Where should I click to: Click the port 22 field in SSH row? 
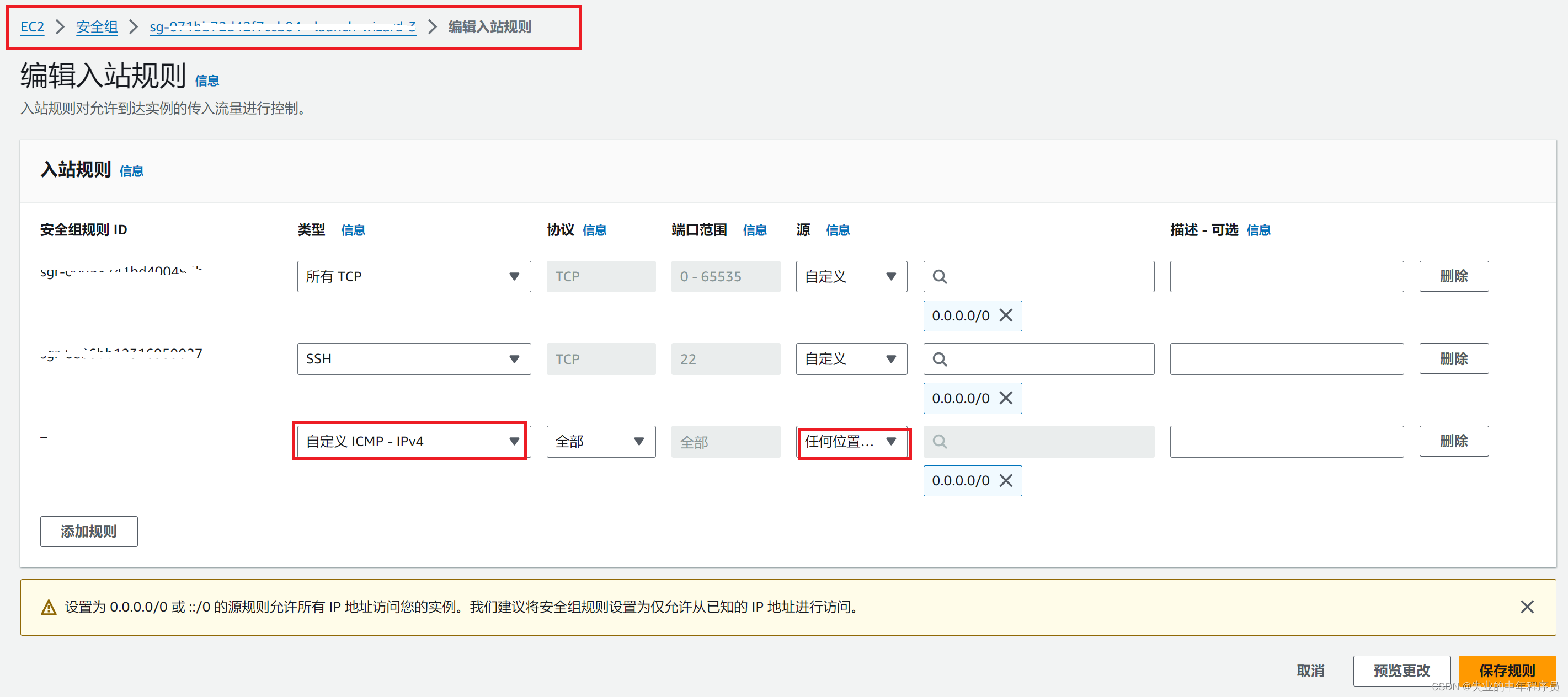point(726,359)
